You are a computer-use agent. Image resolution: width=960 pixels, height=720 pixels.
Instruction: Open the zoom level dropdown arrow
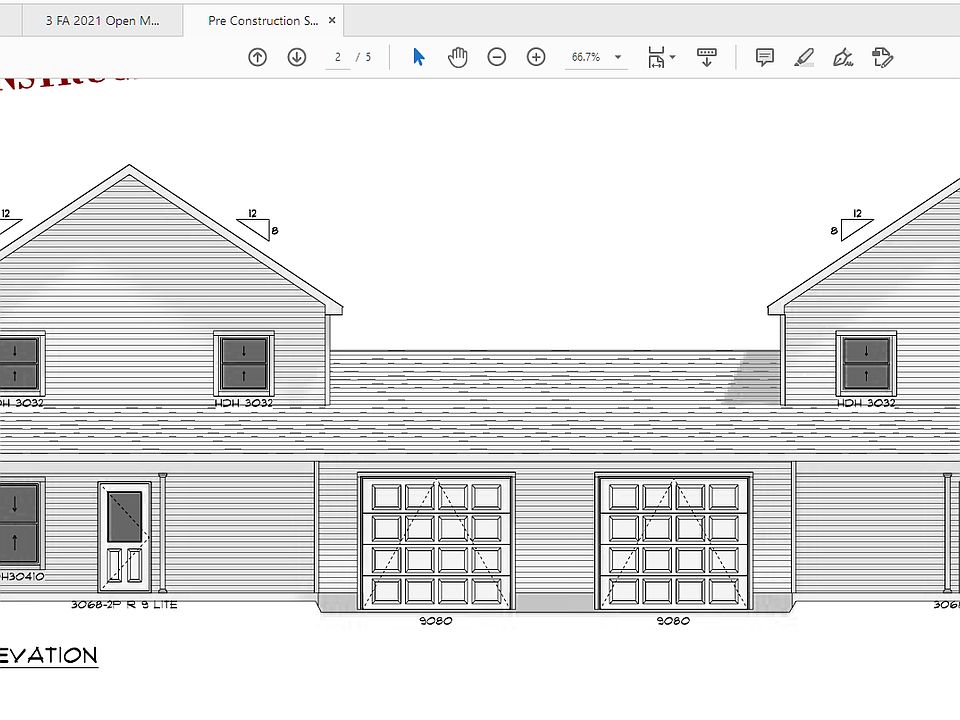click(x=618, y=57)
